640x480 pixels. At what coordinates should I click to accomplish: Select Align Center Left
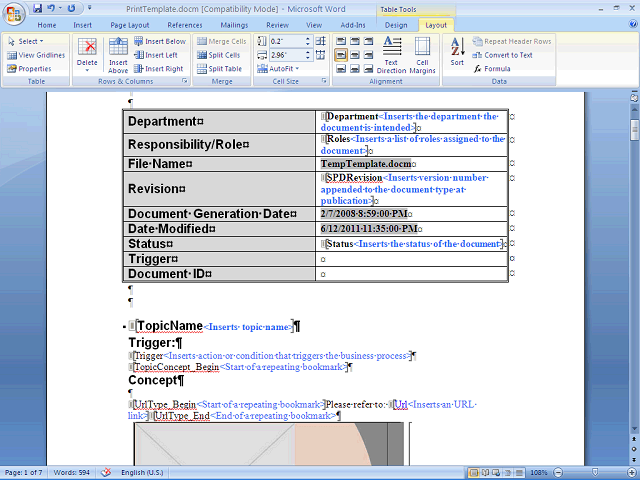(341, 55)
